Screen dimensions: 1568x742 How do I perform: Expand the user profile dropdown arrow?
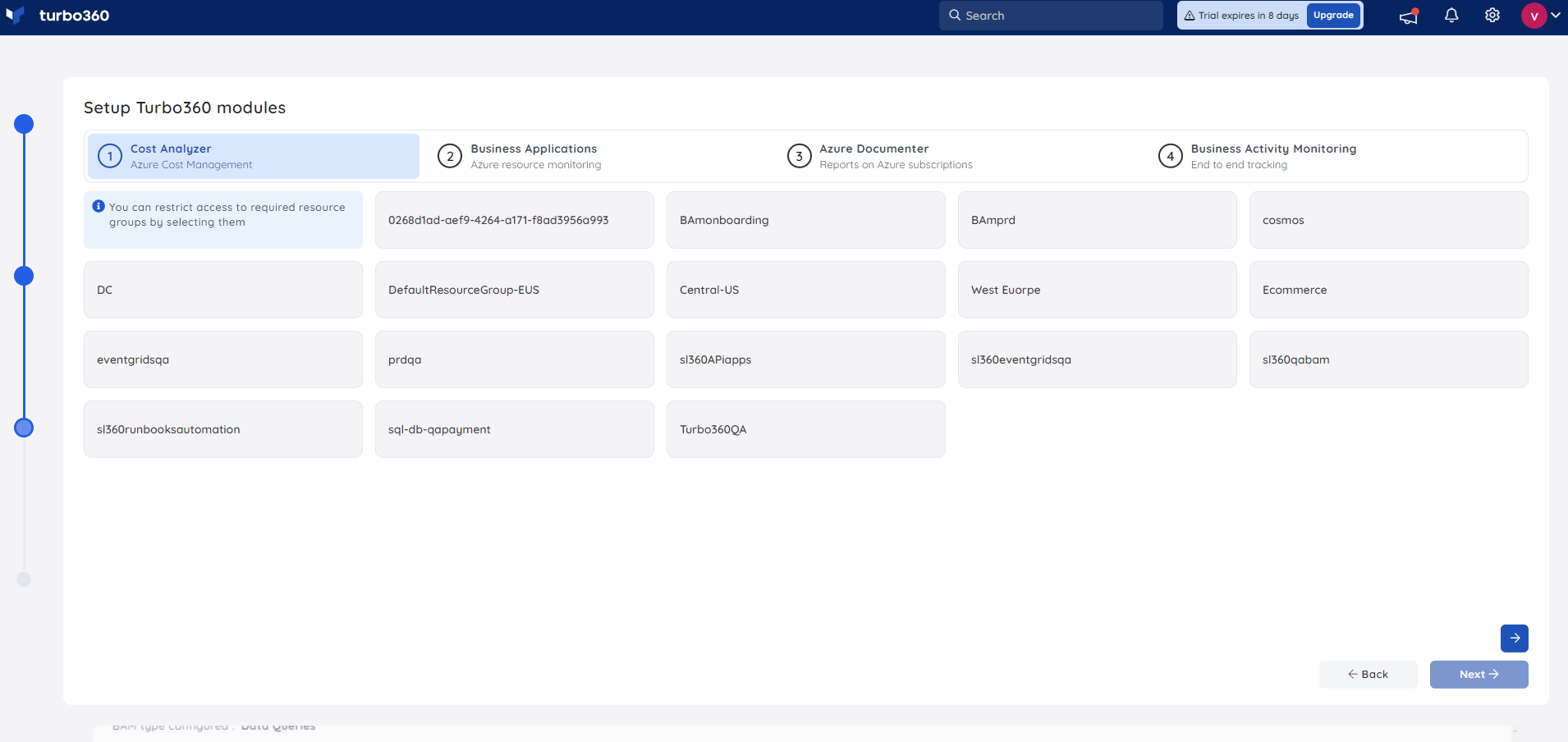tap(1556, 15)
